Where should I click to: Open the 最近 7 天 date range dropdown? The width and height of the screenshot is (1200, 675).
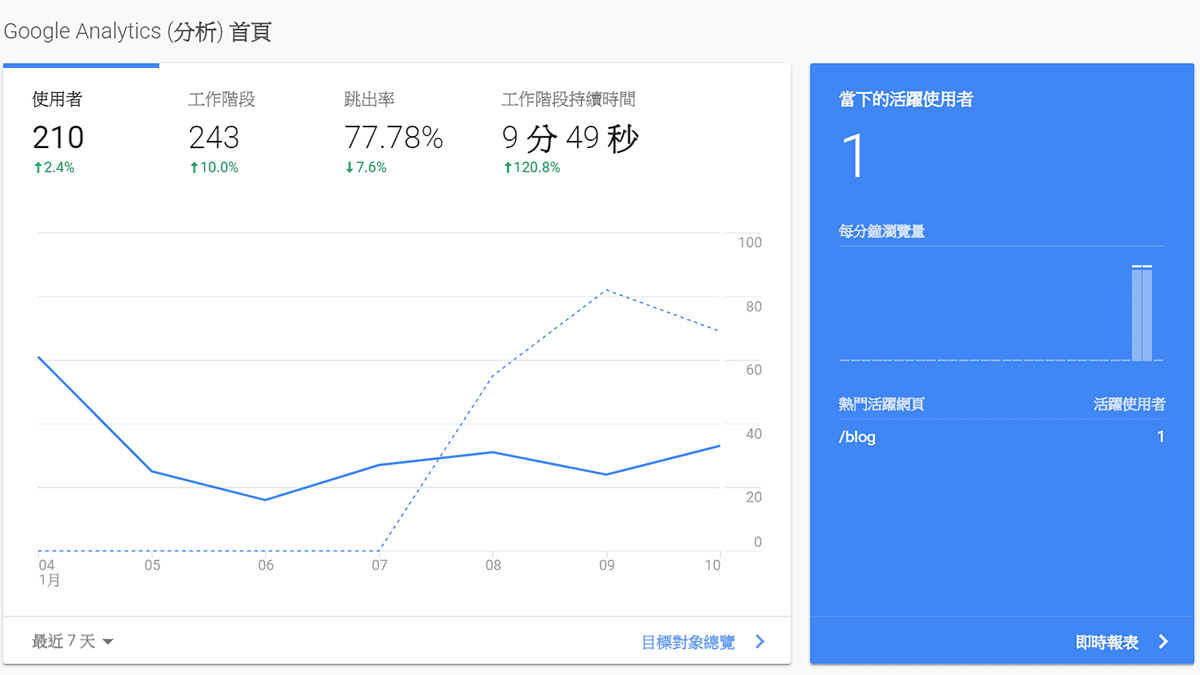point(70,641)
